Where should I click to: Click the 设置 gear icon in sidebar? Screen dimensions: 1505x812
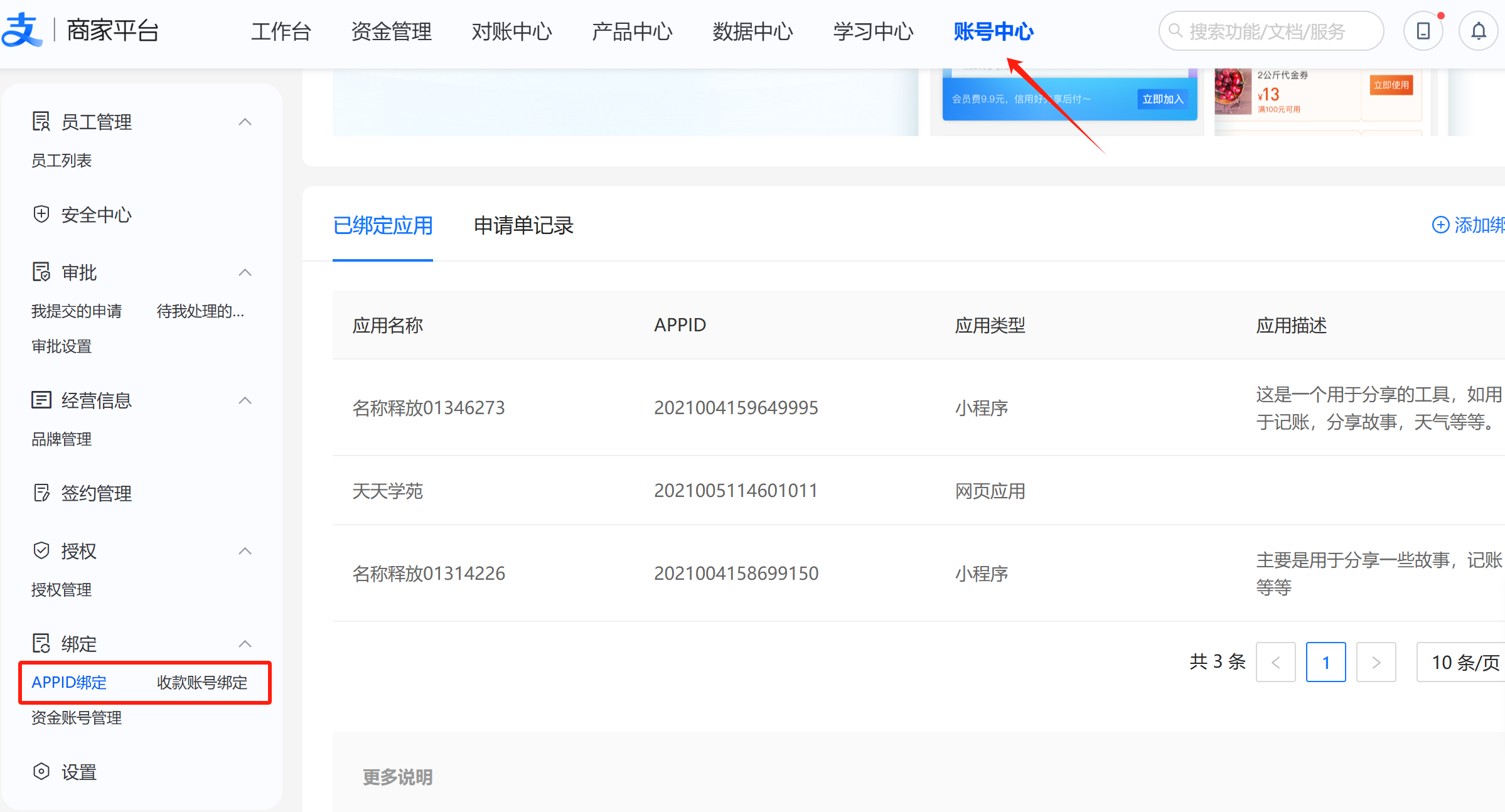click(41, 772)
